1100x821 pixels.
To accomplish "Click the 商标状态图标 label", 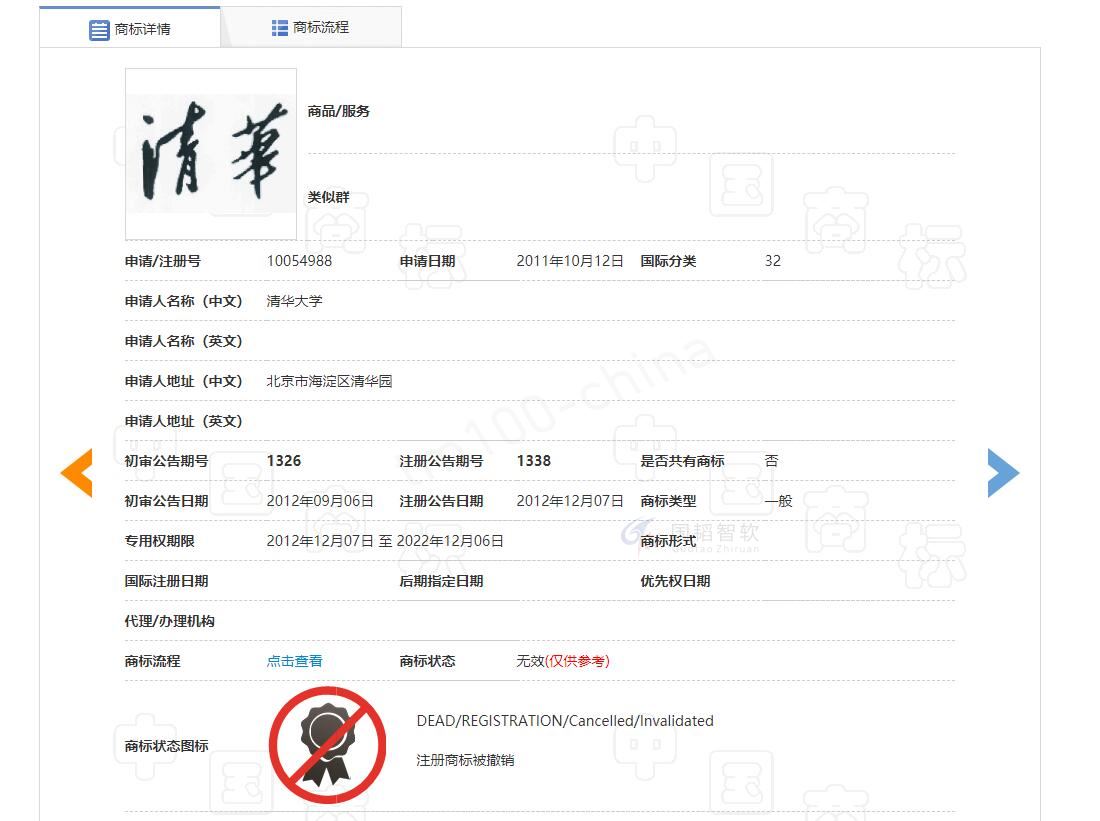I will pos(166,746).
